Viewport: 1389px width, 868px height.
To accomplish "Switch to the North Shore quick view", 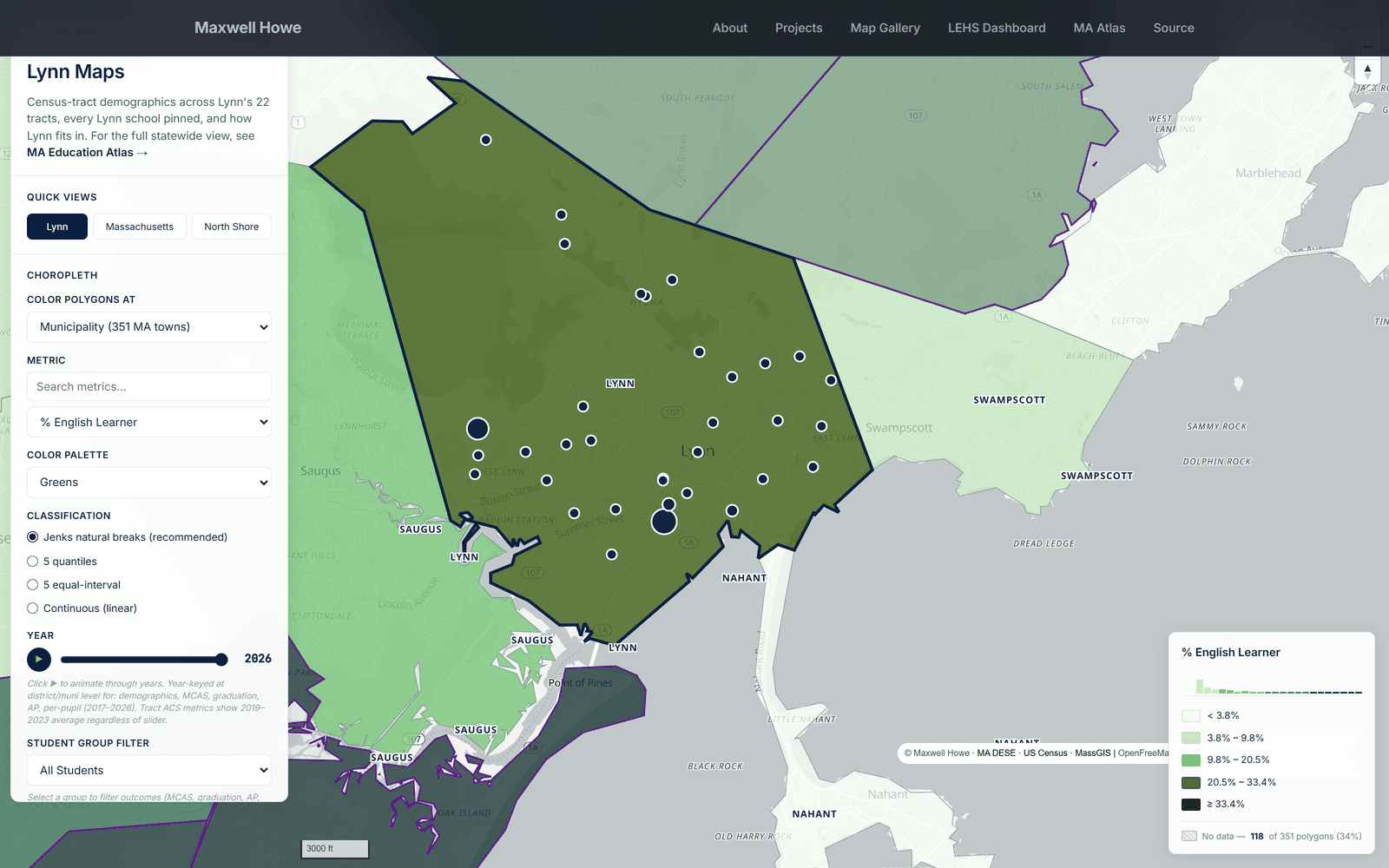I will pyautogui.click(x=232, y=227).
